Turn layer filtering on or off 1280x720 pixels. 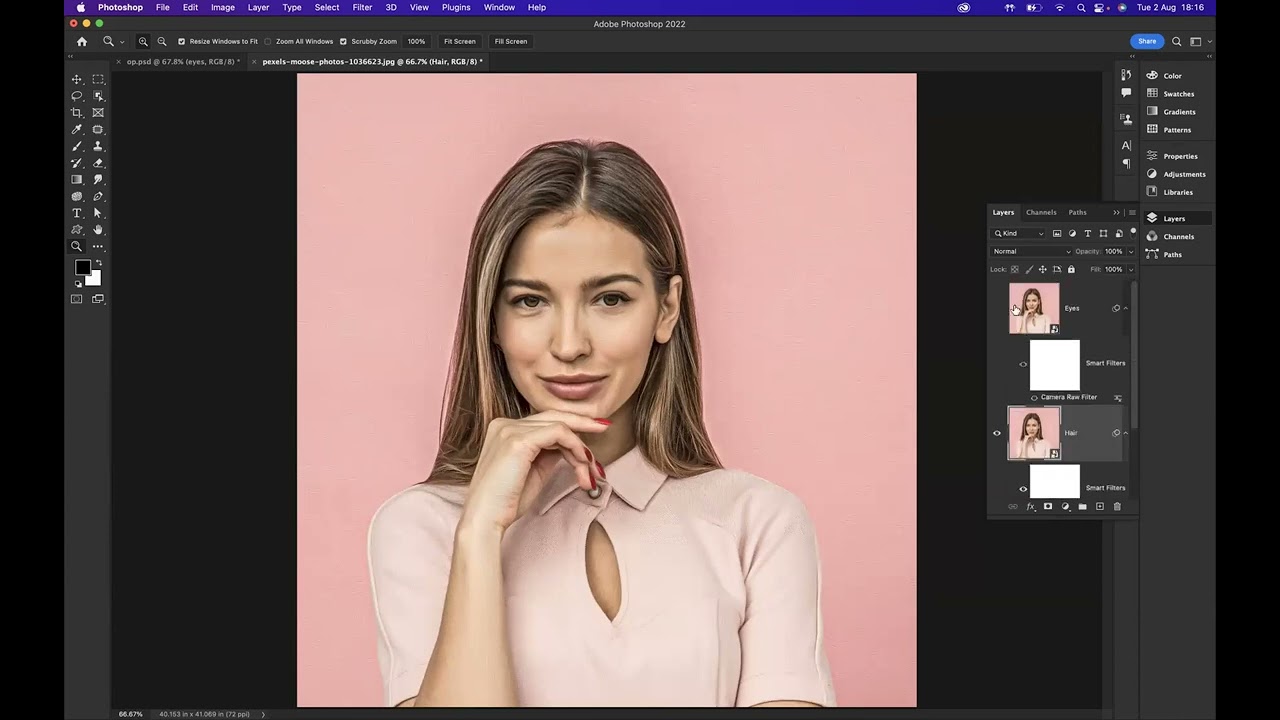point(1133,232)
